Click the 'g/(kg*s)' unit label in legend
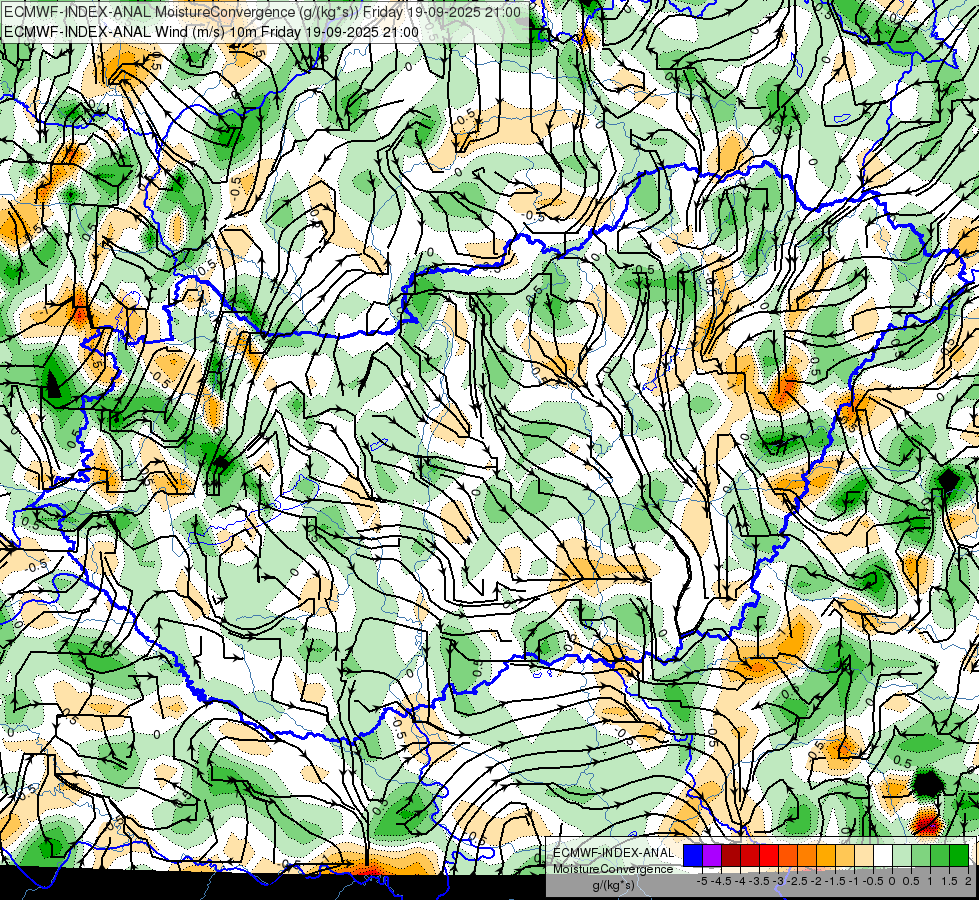 tap(613, 885)
